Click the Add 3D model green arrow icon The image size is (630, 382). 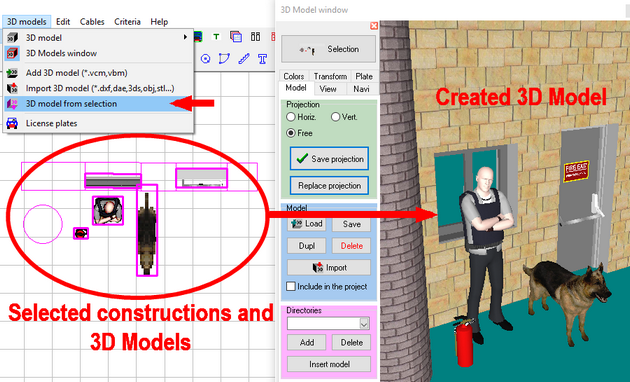pyautogui.click(x=12, y=73)
